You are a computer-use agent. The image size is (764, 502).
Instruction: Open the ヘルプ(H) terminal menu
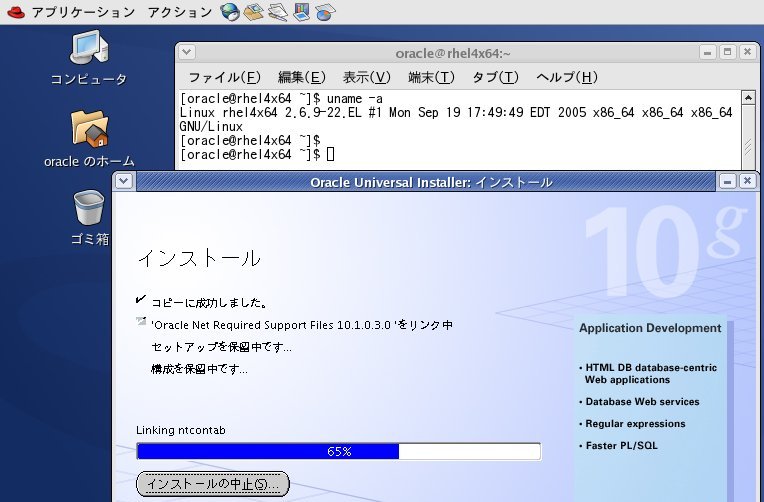pos(567,77)
